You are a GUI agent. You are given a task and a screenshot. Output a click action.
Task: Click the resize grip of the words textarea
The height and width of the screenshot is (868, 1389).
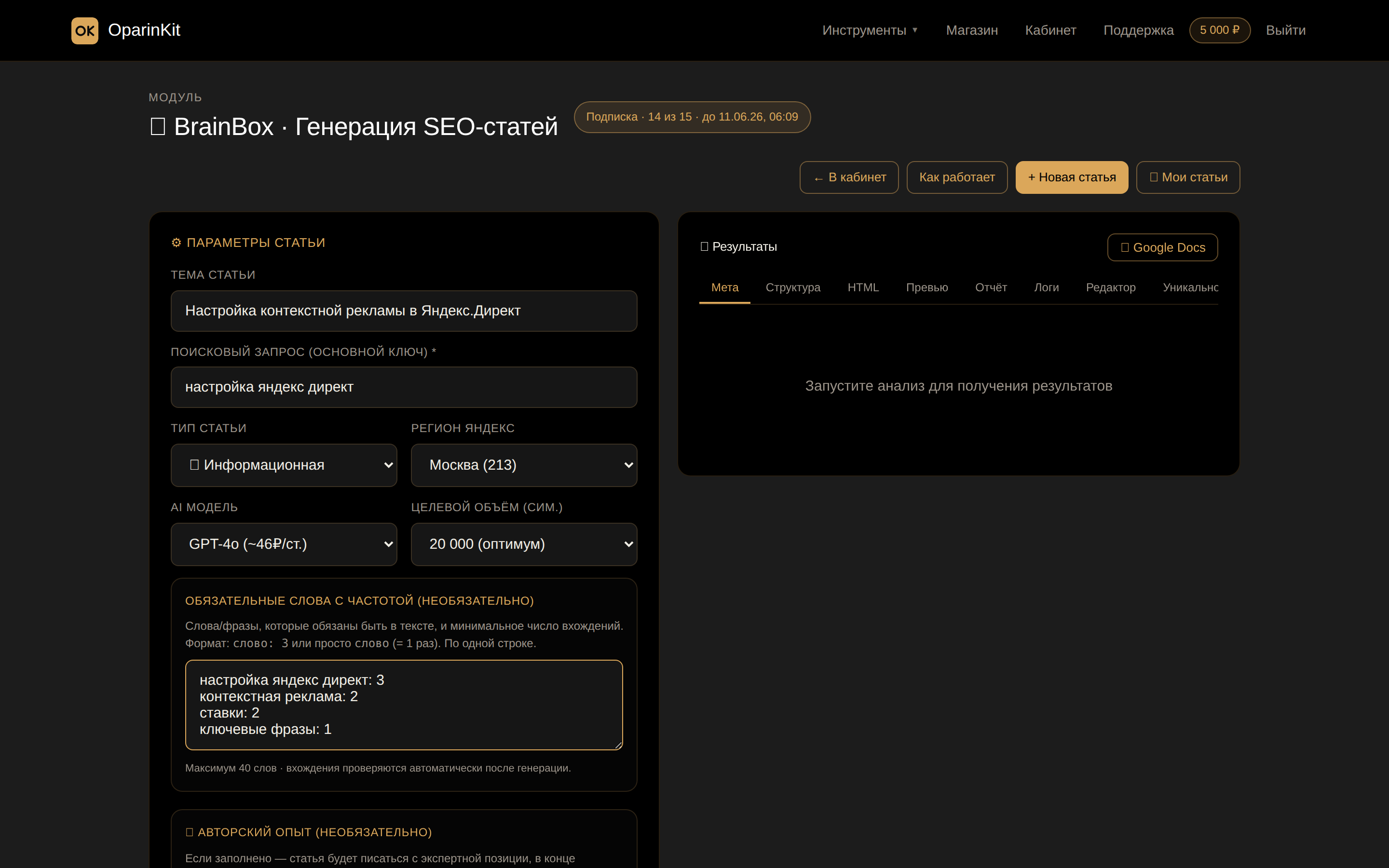[x=618, y=745]
